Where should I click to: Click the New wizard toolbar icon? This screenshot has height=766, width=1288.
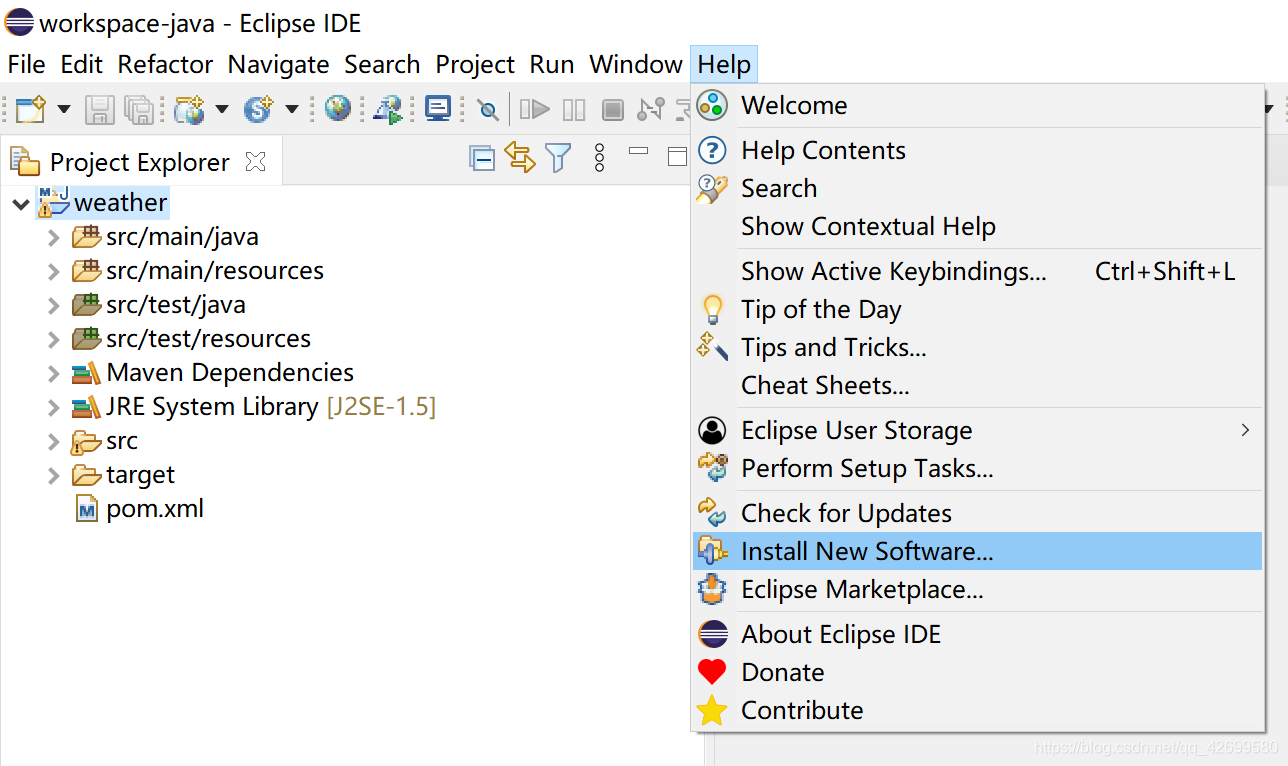pos(31,108)
